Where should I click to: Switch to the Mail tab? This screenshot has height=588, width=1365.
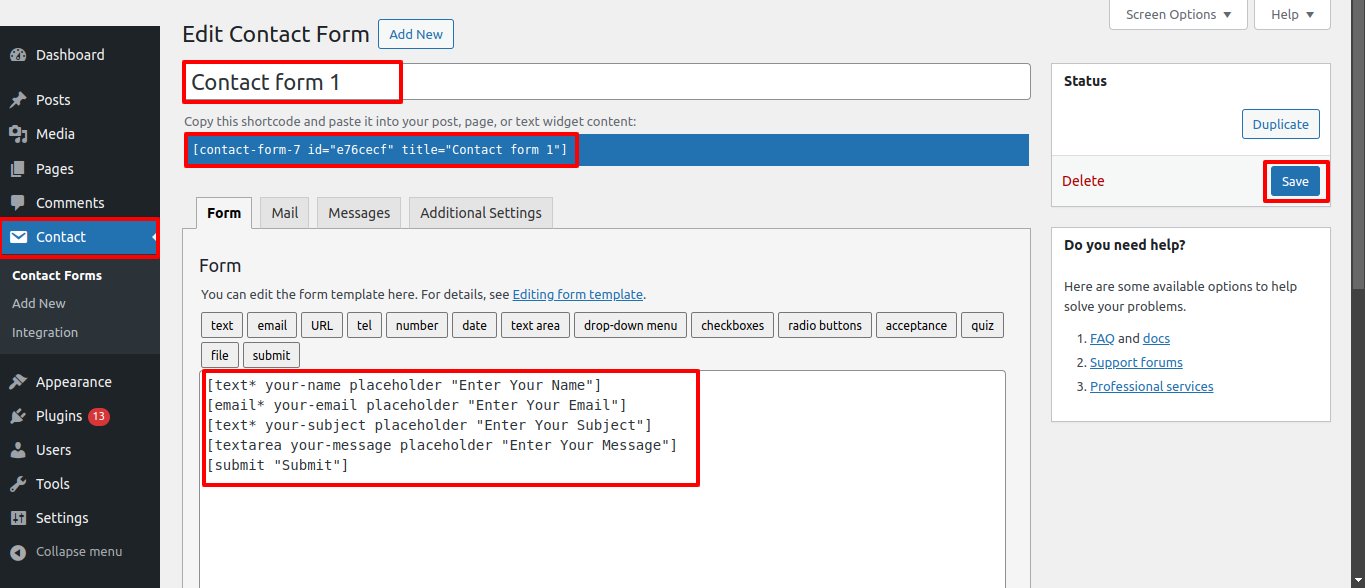click(x=285, y=213)
